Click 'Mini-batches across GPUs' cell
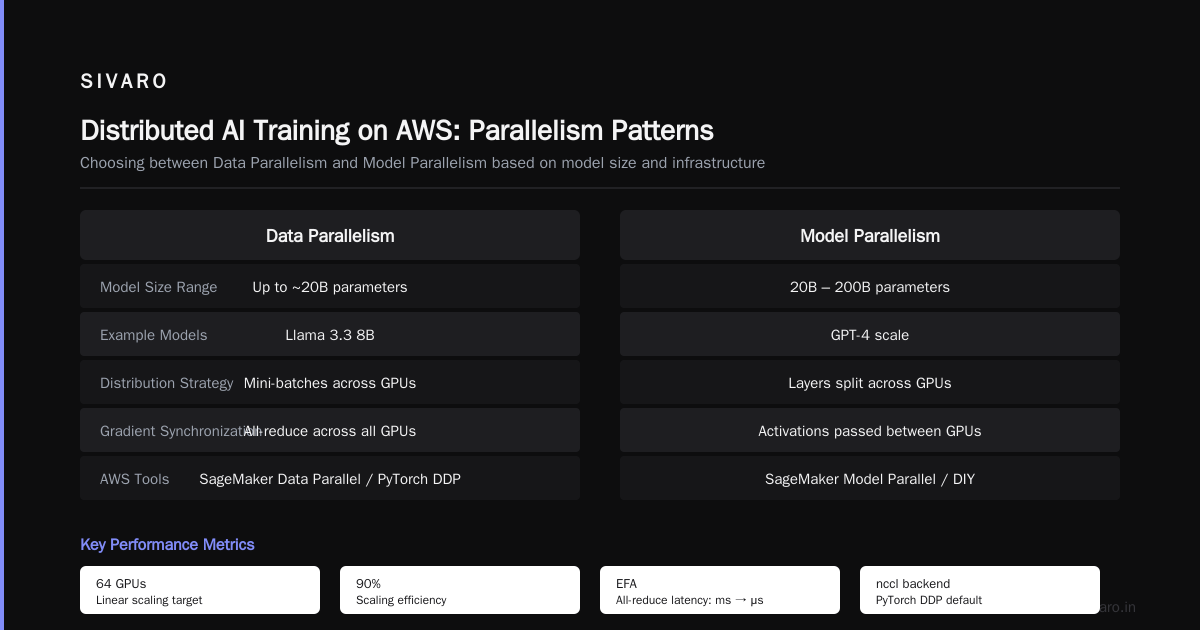Screen dimensions: 1200x630 coord(330,383)
